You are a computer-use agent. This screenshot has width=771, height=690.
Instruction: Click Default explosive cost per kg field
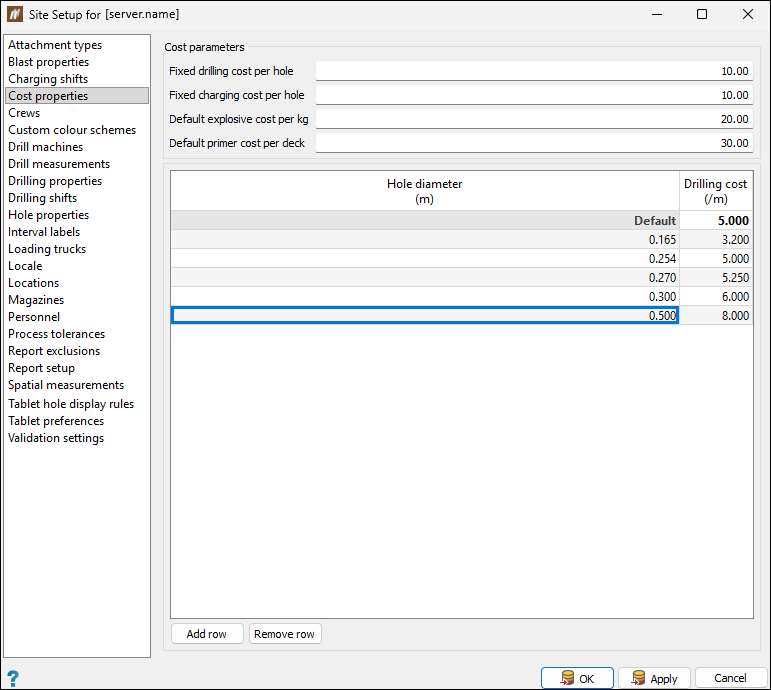coord(534,119)
